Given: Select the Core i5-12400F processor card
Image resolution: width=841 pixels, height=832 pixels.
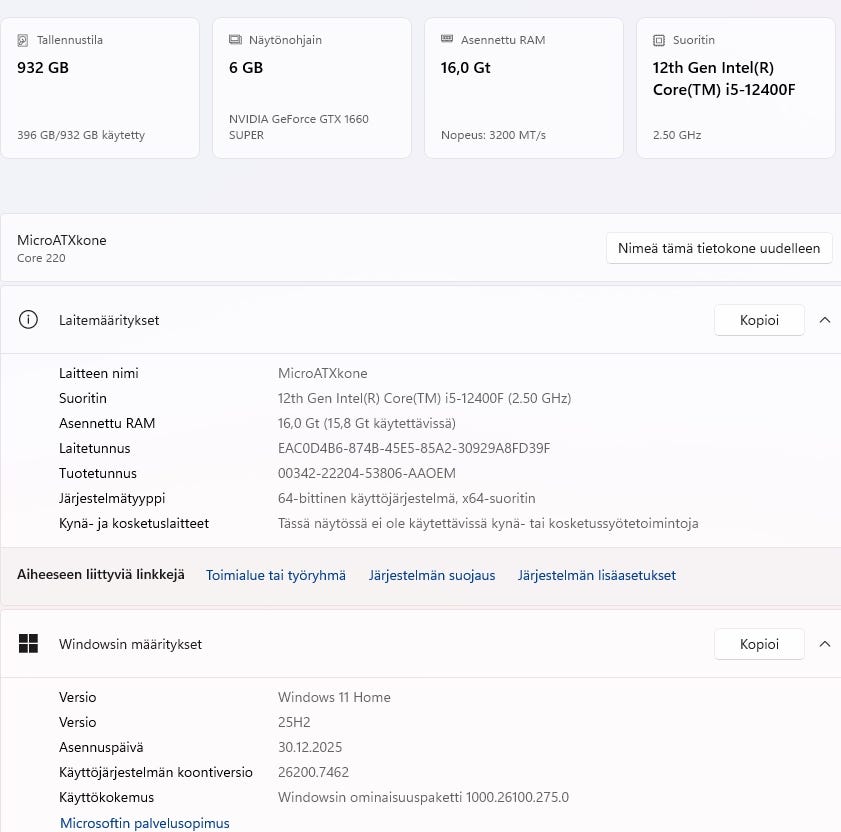Looking at the screenshot, I should (735, 88).
